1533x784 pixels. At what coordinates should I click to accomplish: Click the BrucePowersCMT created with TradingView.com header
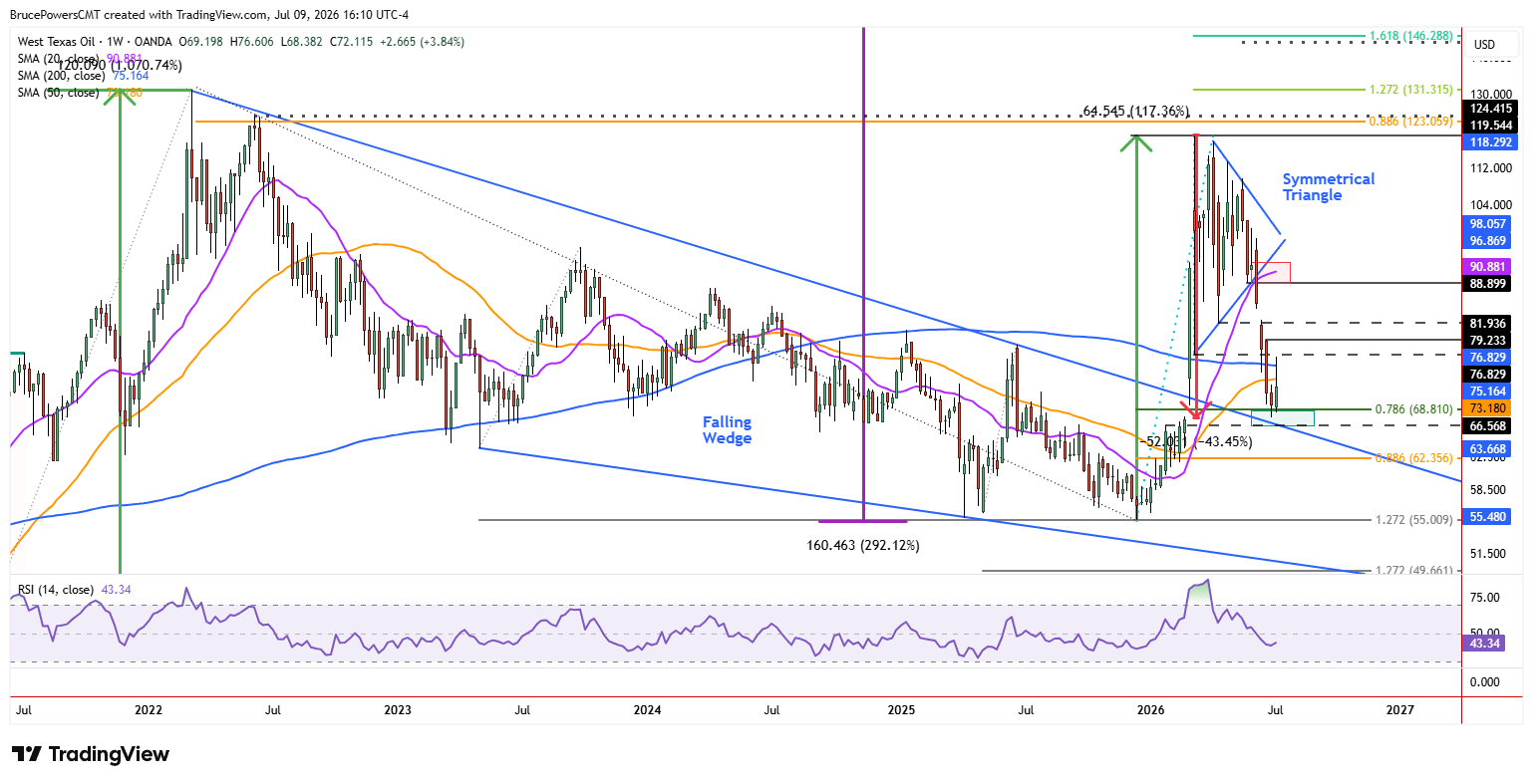pyautogui.click(x=208, y=15)
